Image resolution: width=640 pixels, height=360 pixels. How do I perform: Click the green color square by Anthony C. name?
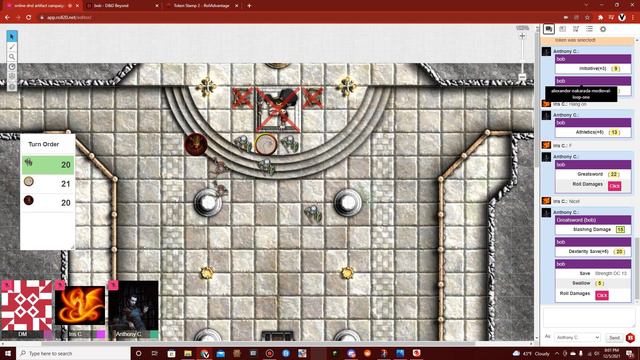pyautogui.click(x=154, y=335)
